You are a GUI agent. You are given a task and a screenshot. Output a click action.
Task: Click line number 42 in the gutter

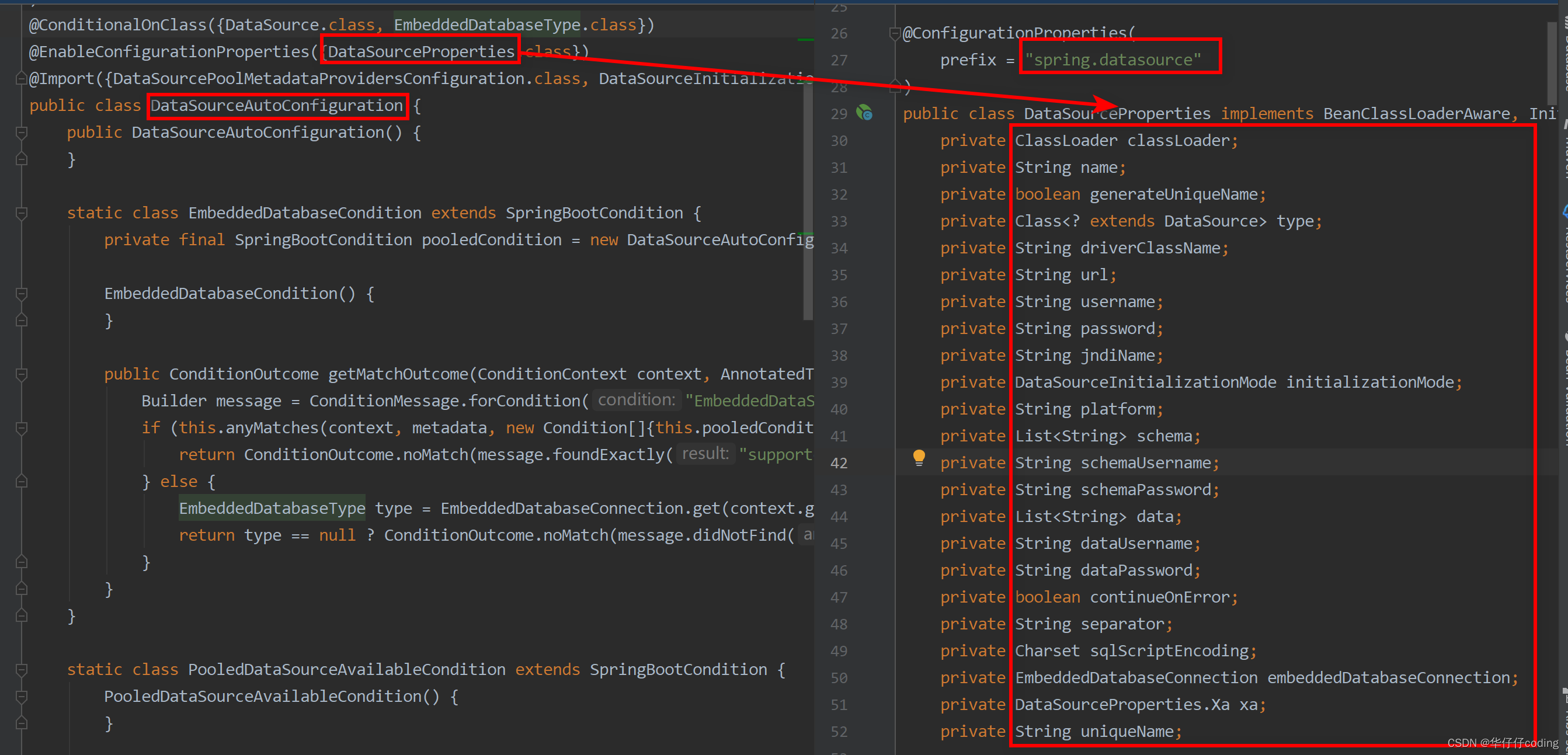[838, 463]
